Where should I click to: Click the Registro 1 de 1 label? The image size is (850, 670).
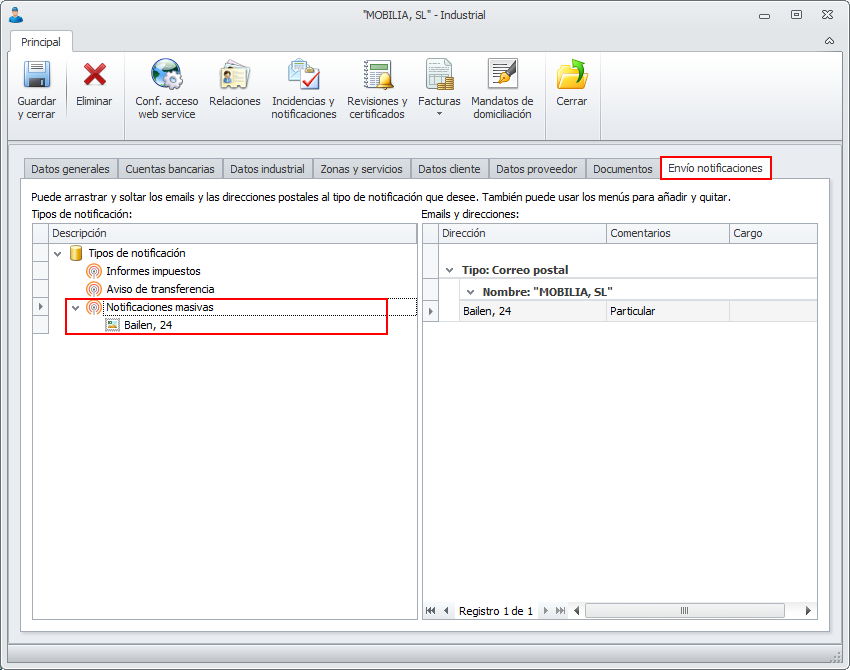[495, 611]
